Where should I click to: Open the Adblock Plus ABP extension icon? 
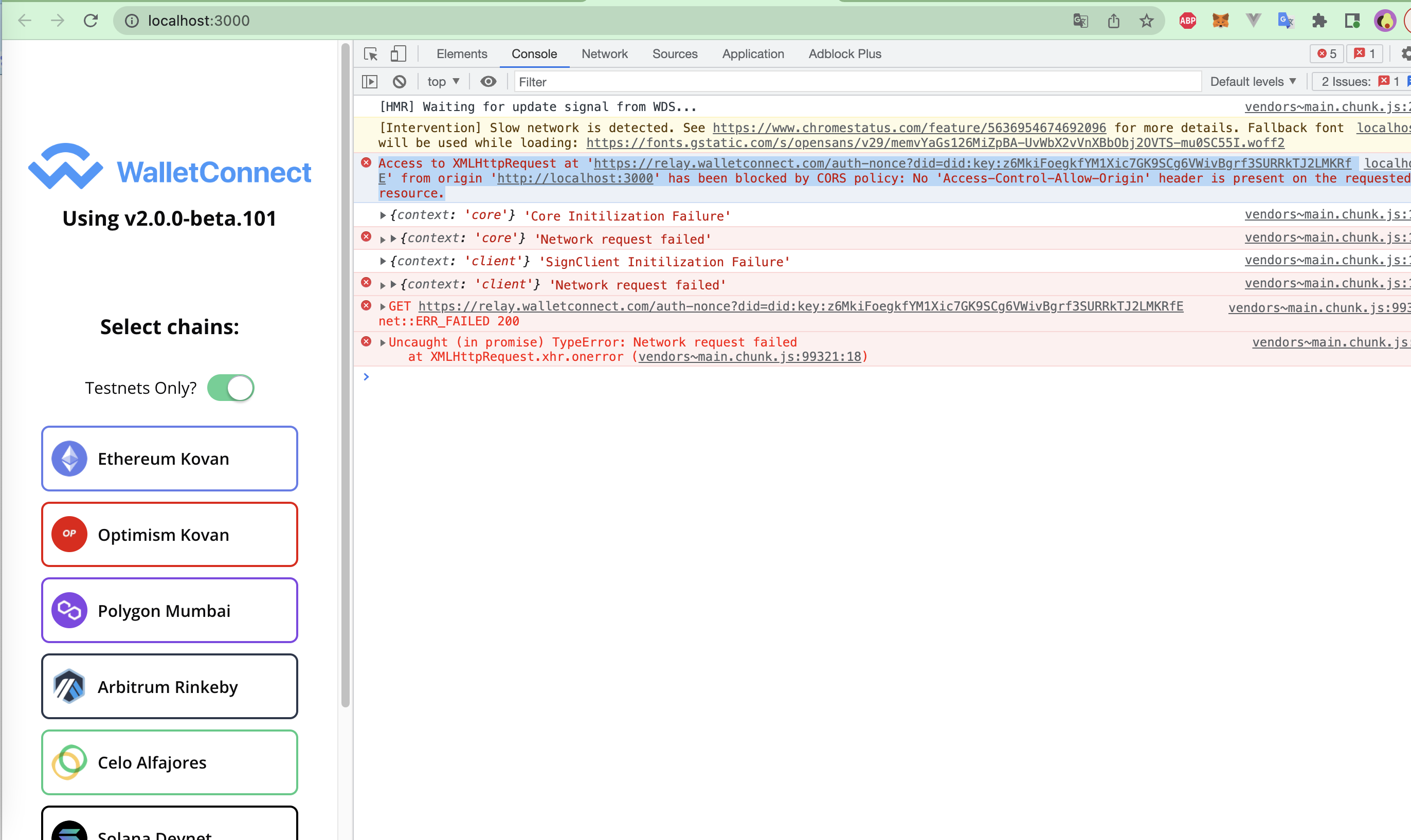(x=1187, y=21)
